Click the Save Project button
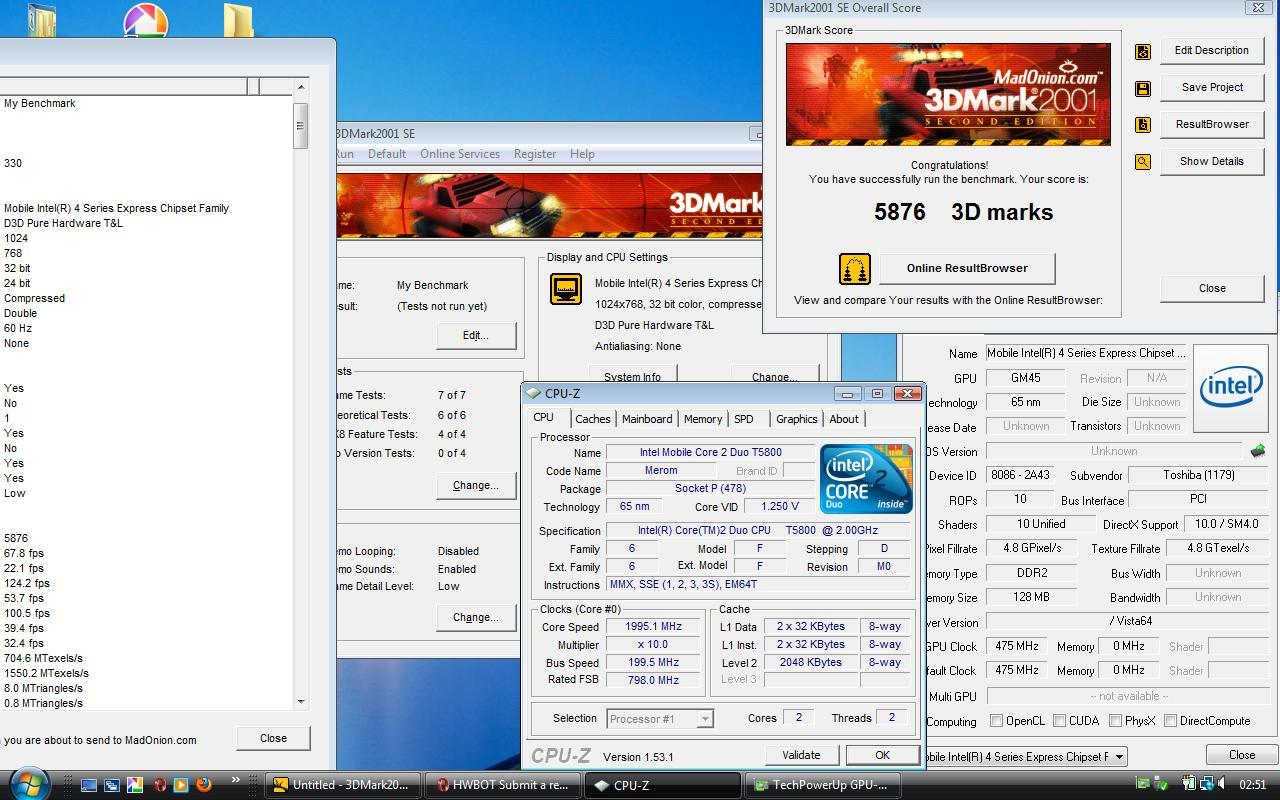Viewport: 1280px width, 800px height. 1211,88
